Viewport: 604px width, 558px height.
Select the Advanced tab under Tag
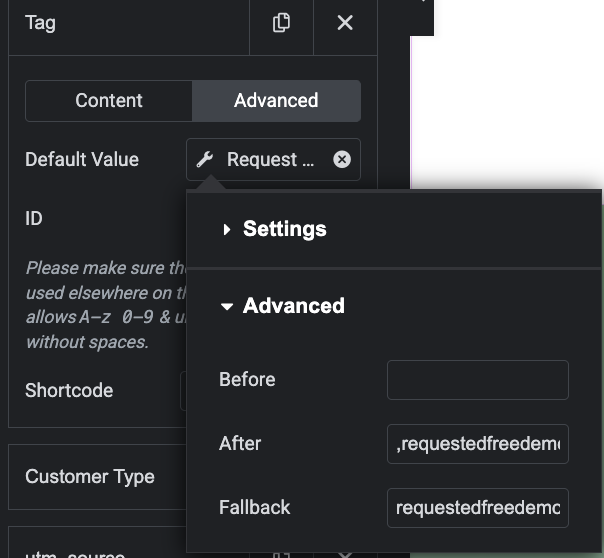pos(276,100)
